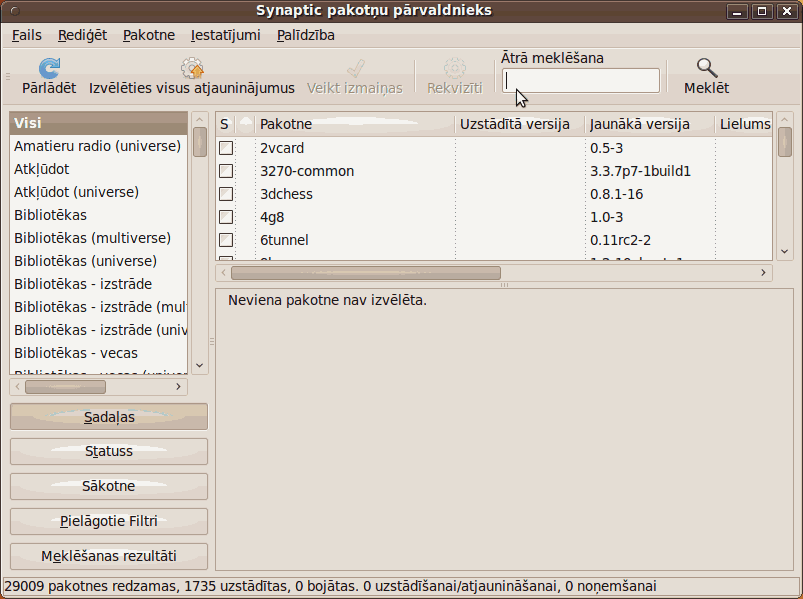Click the Pielāgotie Filtri button
803x599 pixels.
109,521
